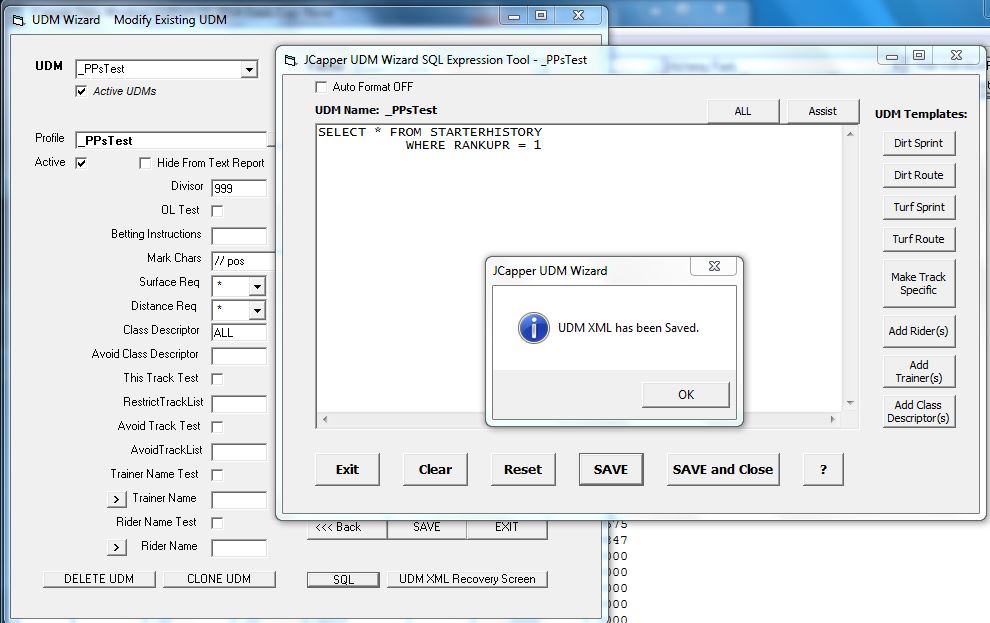Click SAVE and Close button

722,470
